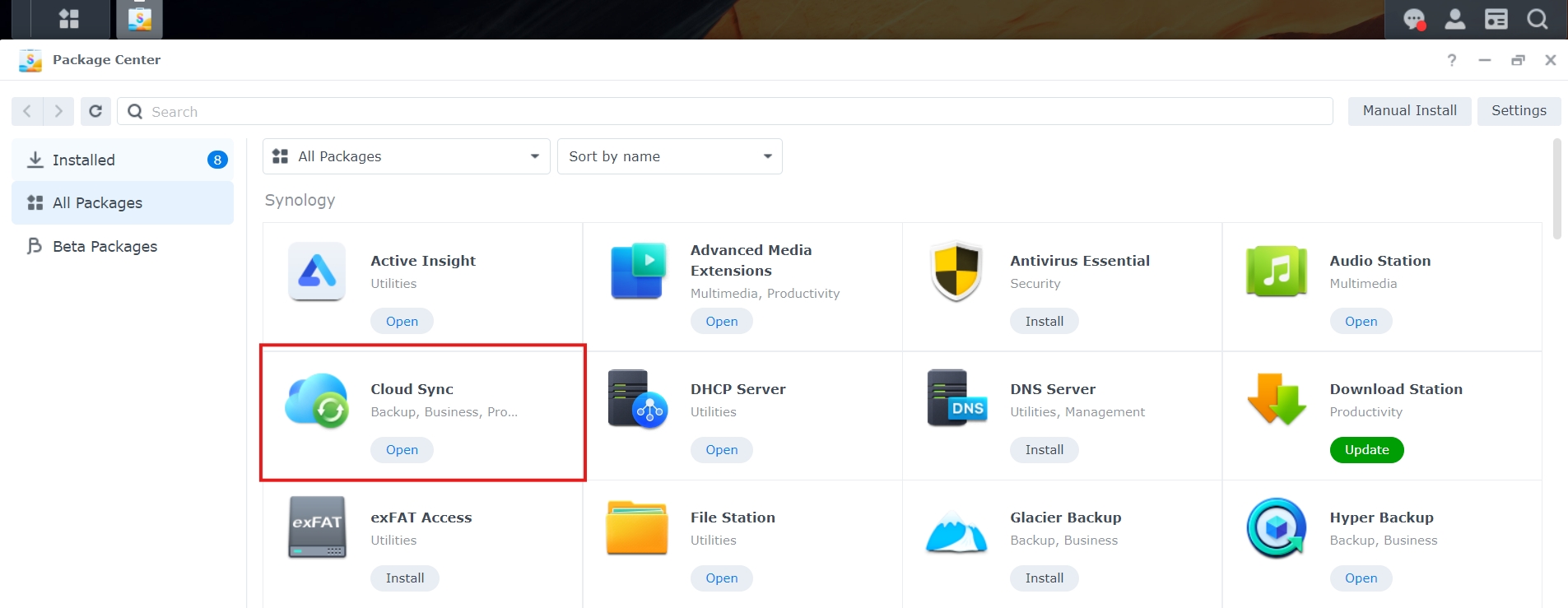The height and width of the screenshot is (608, 1568).
Task: Update the Download Station package
Action: (1366, 450)
